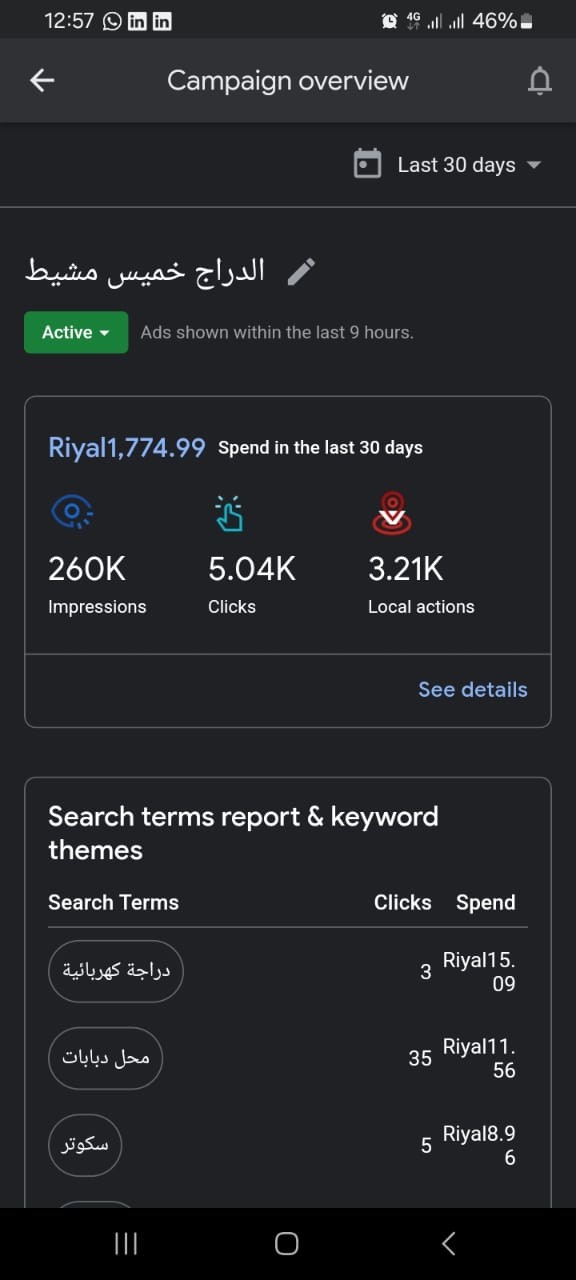
Task: Open the Active status dropdown
Action: click(76, 332)
